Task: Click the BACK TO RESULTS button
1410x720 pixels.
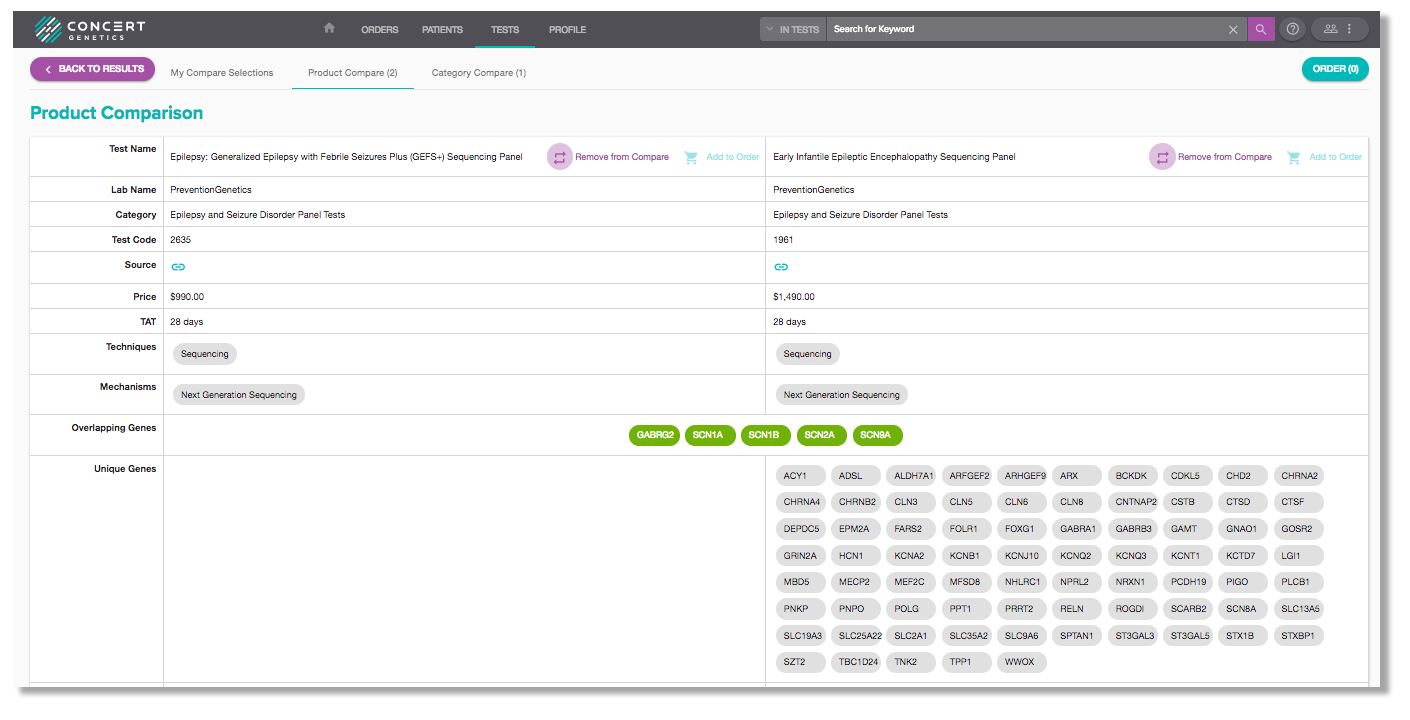Action: click(93, 69)
